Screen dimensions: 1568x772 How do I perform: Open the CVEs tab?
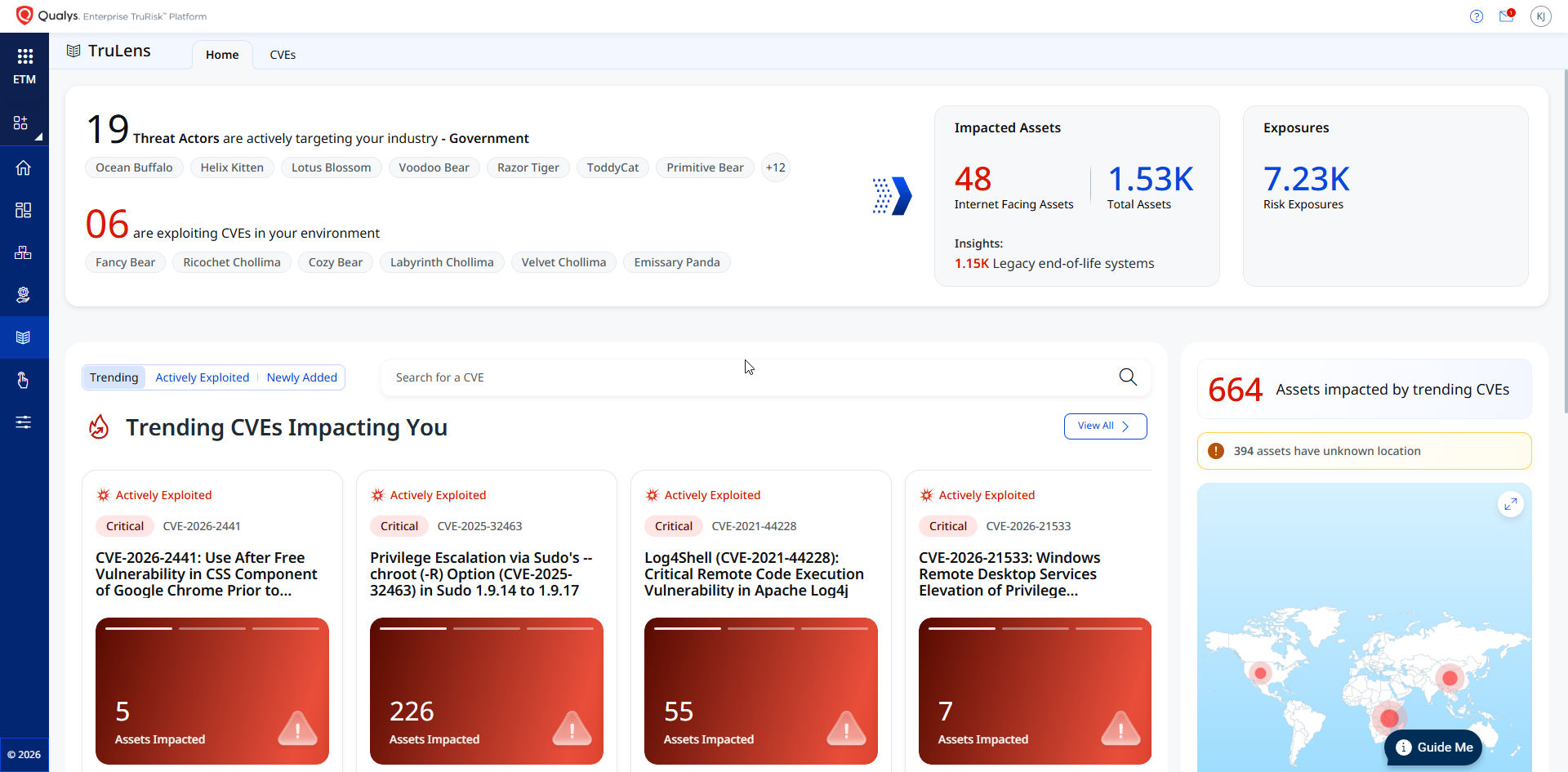tap(283, 55)
